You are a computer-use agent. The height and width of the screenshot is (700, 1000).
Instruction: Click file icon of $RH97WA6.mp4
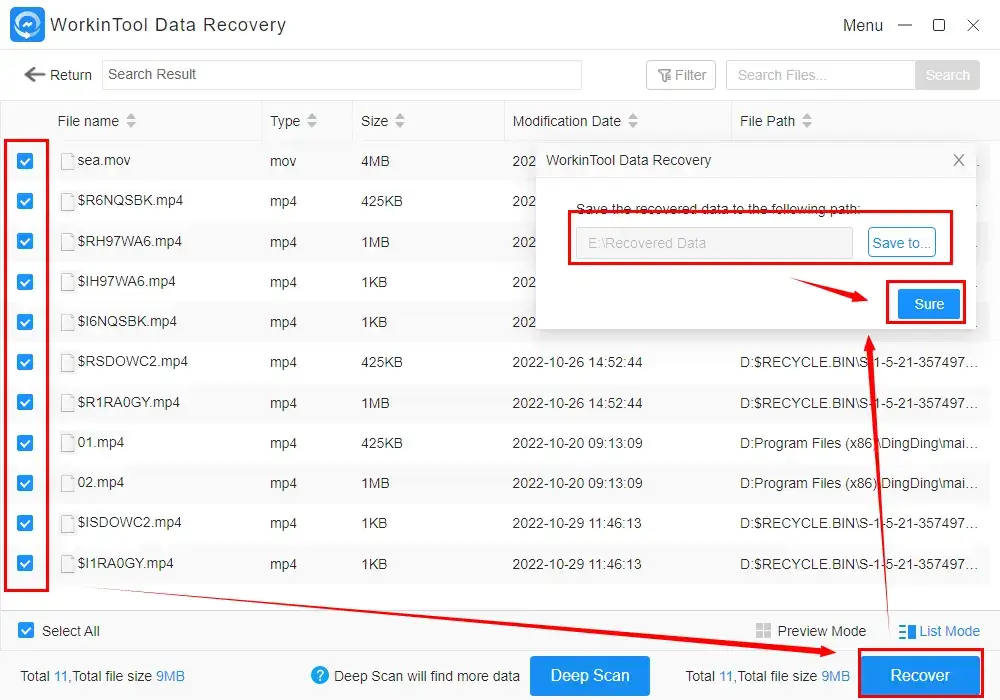(67, 242)
